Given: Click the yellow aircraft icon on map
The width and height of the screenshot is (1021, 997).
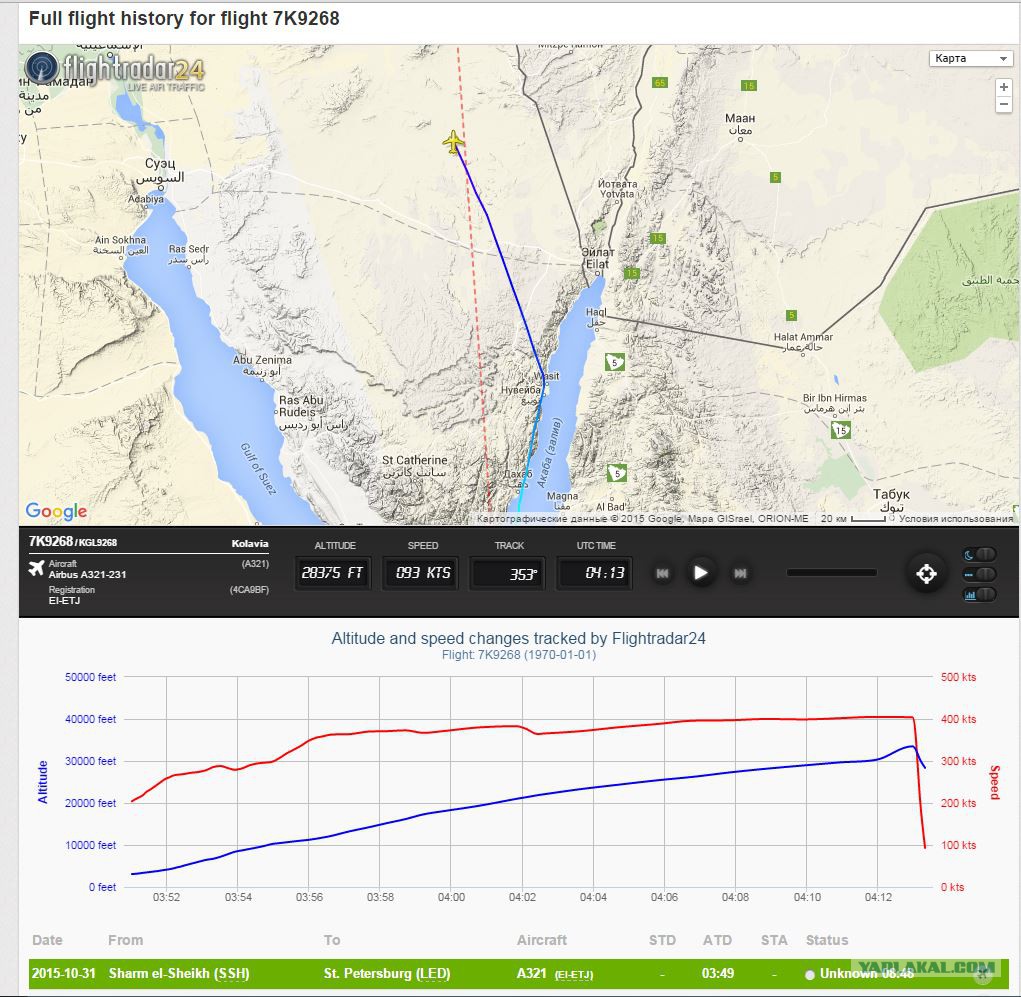Looking at the screenshot, I should tap(453, 141).
